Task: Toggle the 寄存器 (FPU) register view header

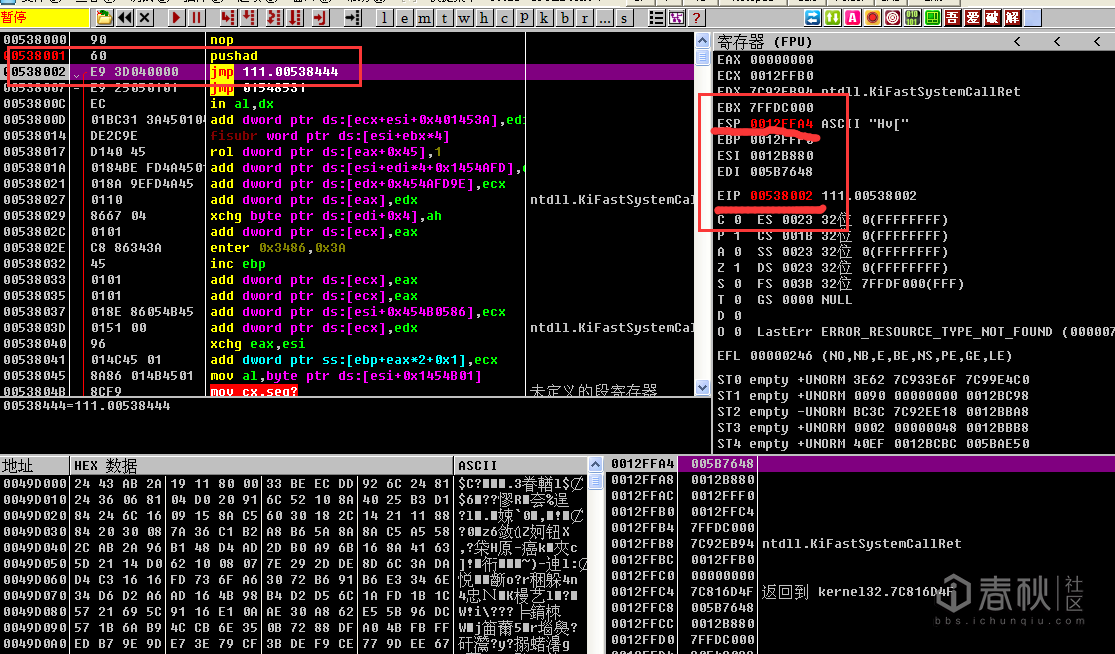Action: [764, 42]
